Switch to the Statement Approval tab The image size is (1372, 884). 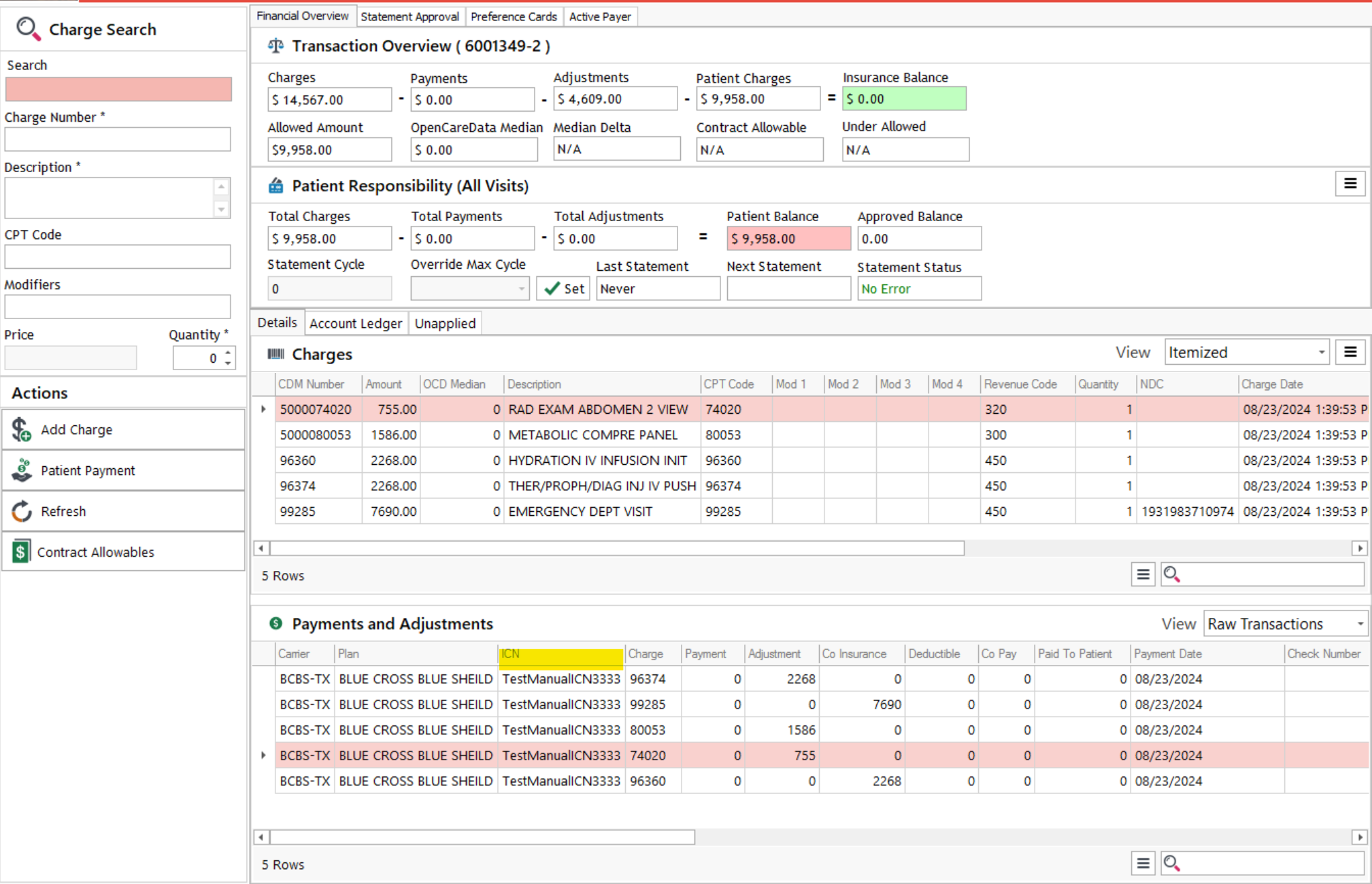(x=409, y=16)
